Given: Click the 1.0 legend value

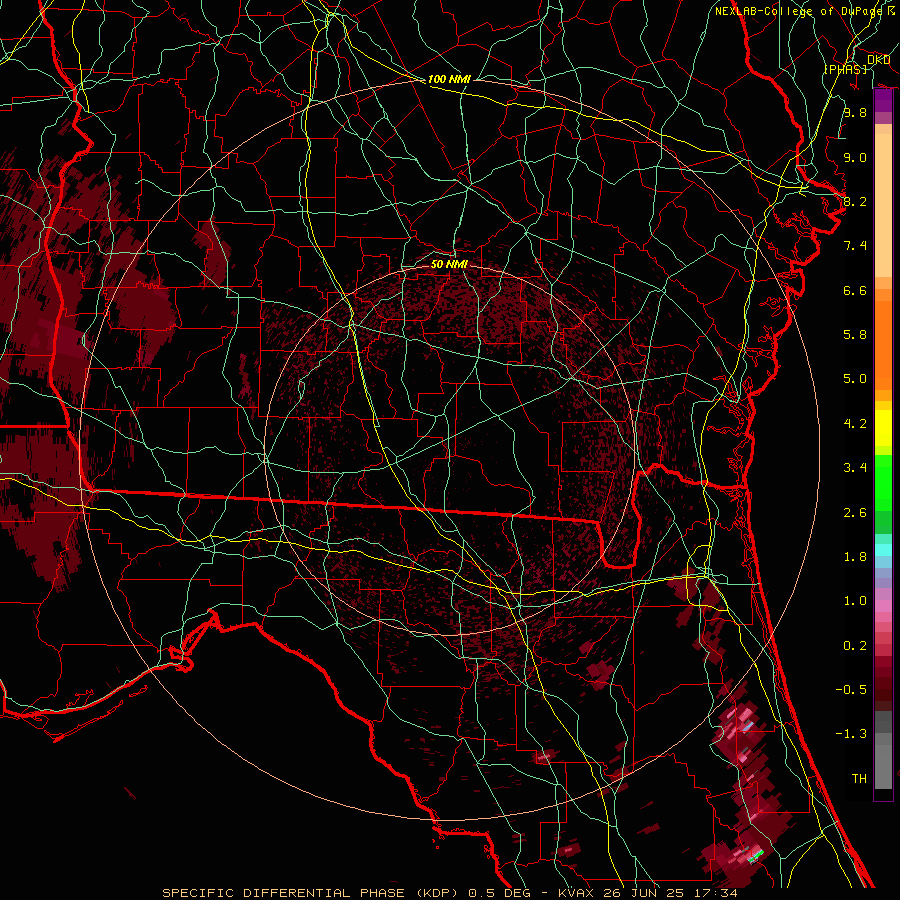Looking at the screenshot, I should [x=855, y=601].
